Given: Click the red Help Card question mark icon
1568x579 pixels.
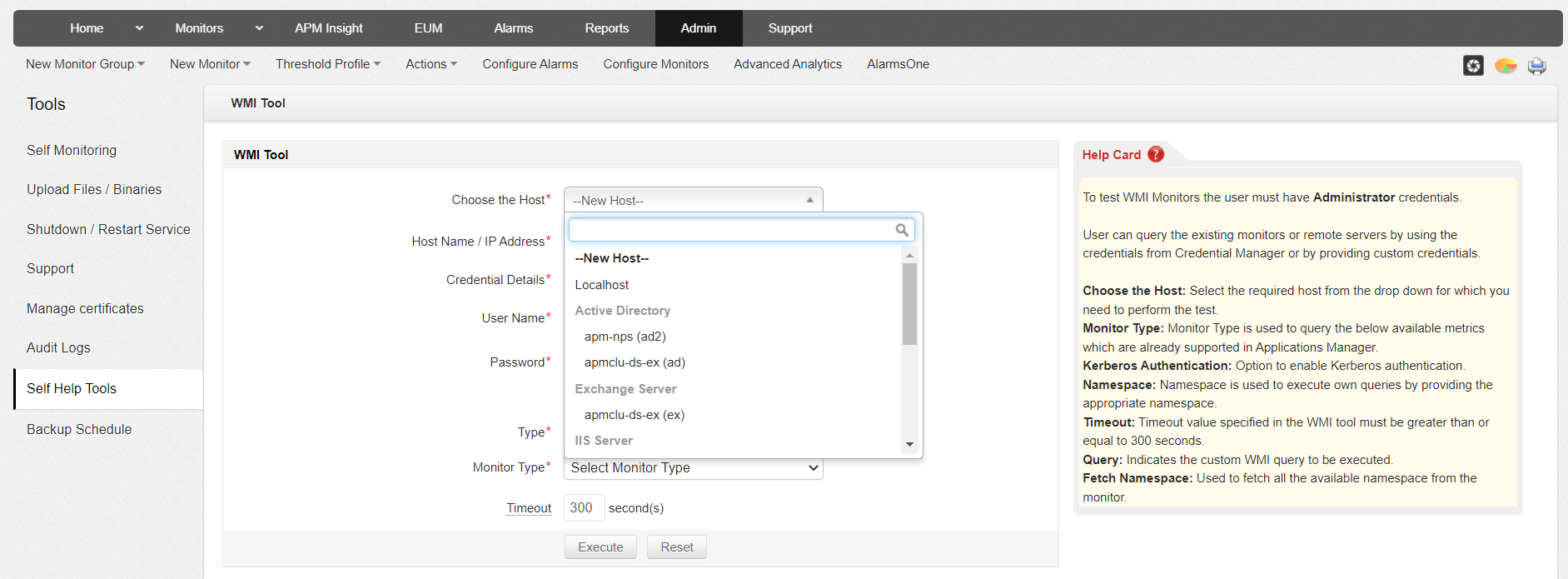Looking at the screenshot, I should (1156, 154).
